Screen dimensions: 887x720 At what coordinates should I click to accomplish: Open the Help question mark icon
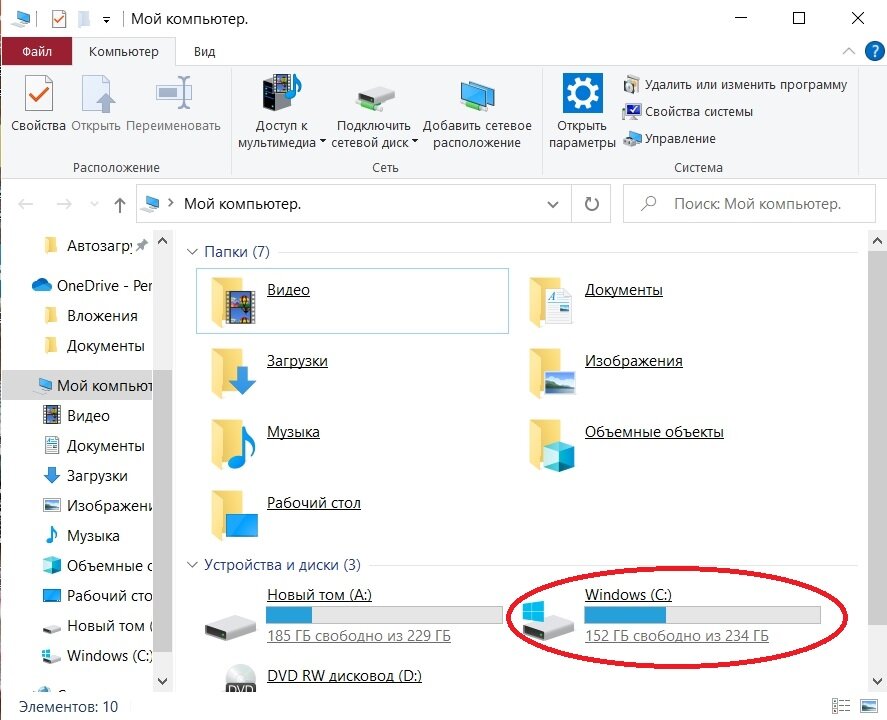coord(875,51)
